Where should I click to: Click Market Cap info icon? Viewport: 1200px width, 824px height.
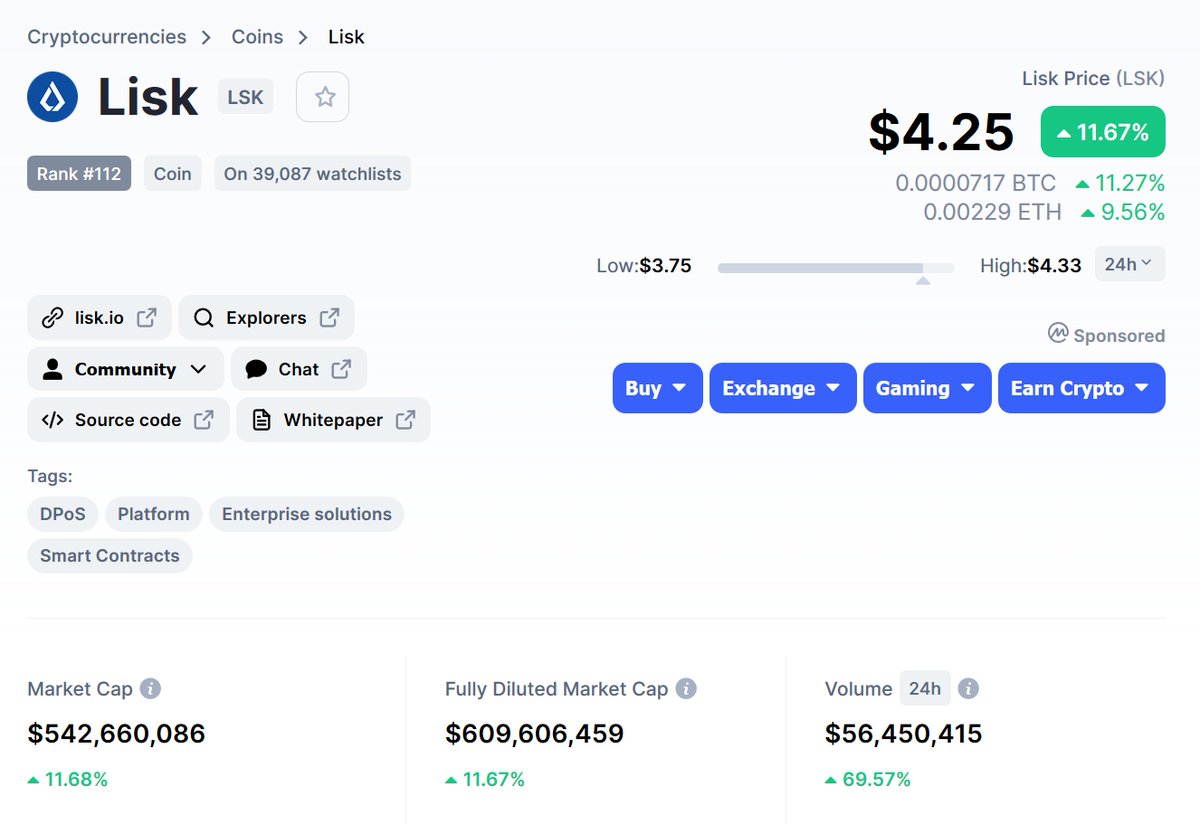click(150, 689)
